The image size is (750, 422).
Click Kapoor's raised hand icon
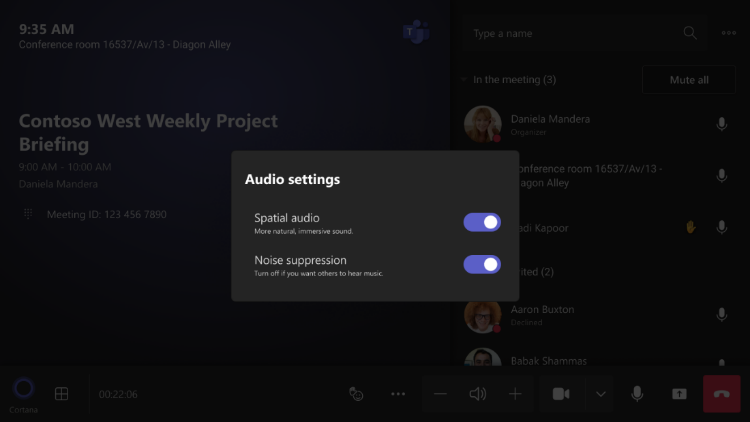(690, 227)
